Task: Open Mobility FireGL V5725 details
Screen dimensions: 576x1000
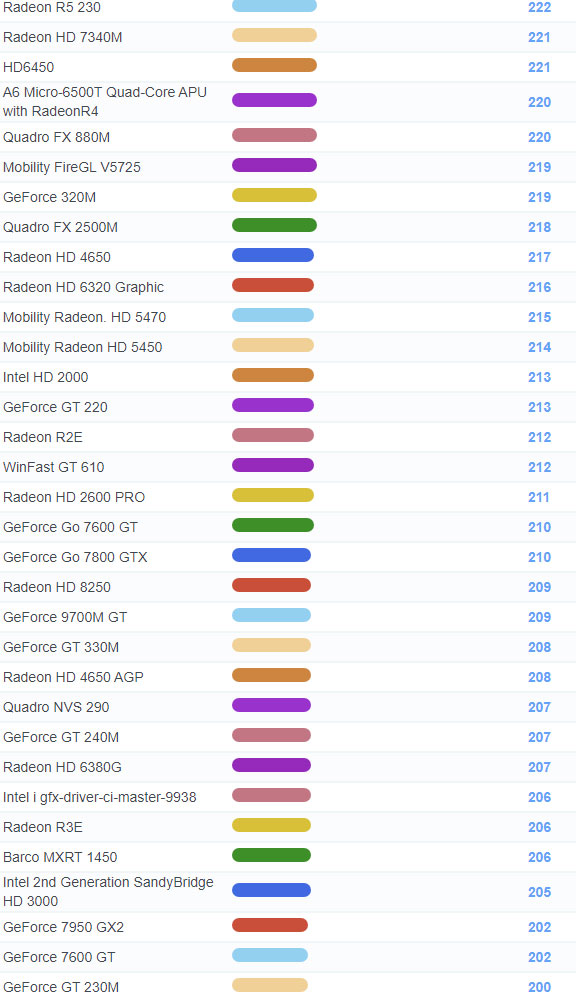Action: pyautogui.click(x=72, y=168)
